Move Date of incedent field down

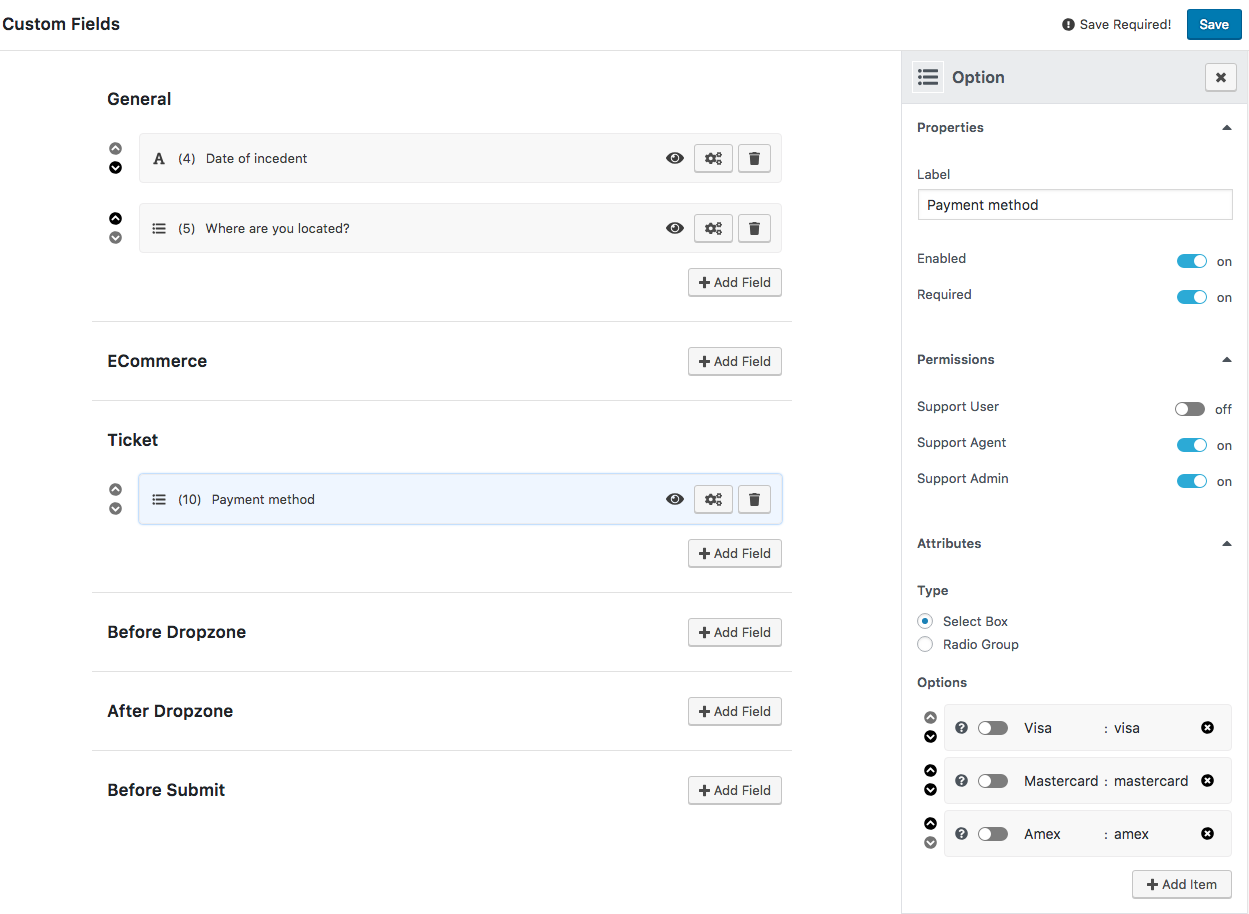click(116, 167)
